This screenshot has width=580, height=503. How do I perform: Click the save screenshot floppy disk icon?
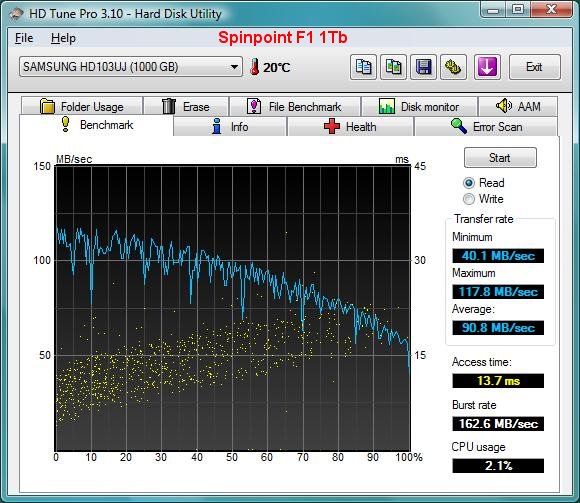pyautogui.click(x=424, y=67)
